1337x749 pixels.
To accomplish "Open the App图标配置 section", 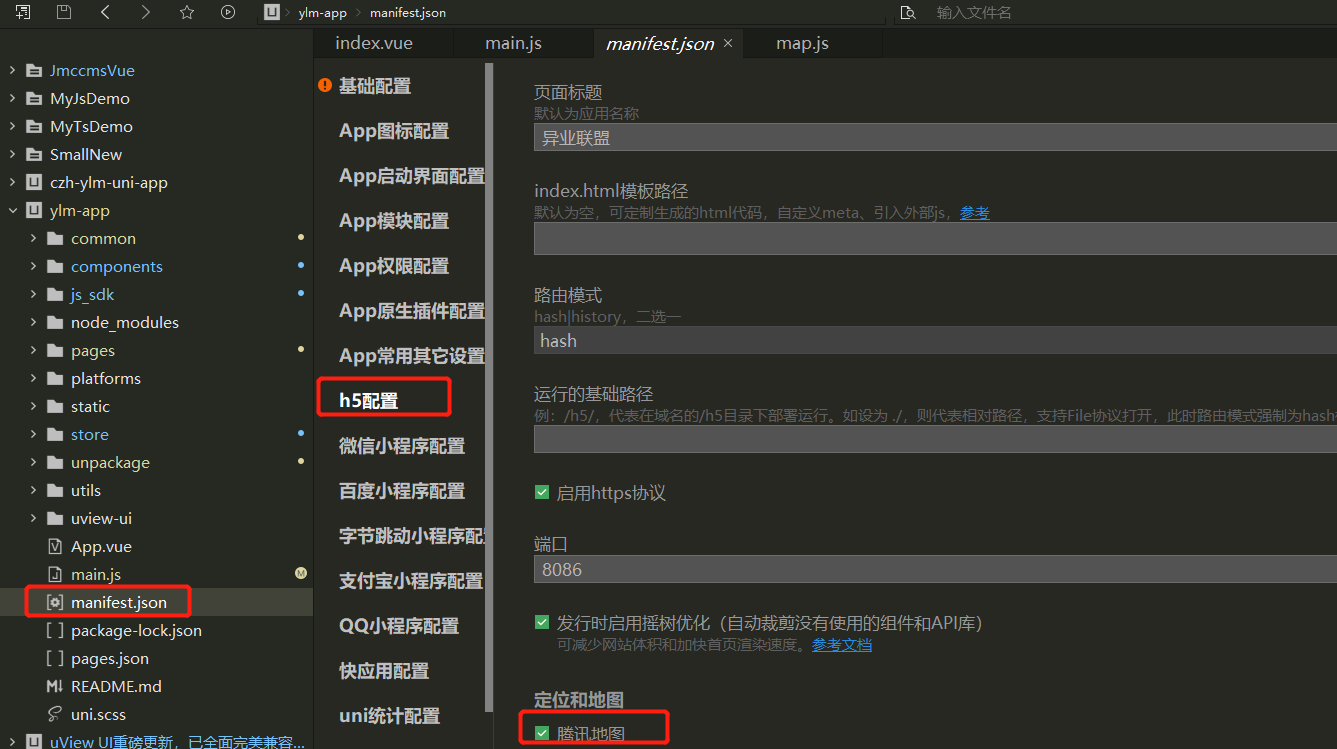I will point(394,131).
